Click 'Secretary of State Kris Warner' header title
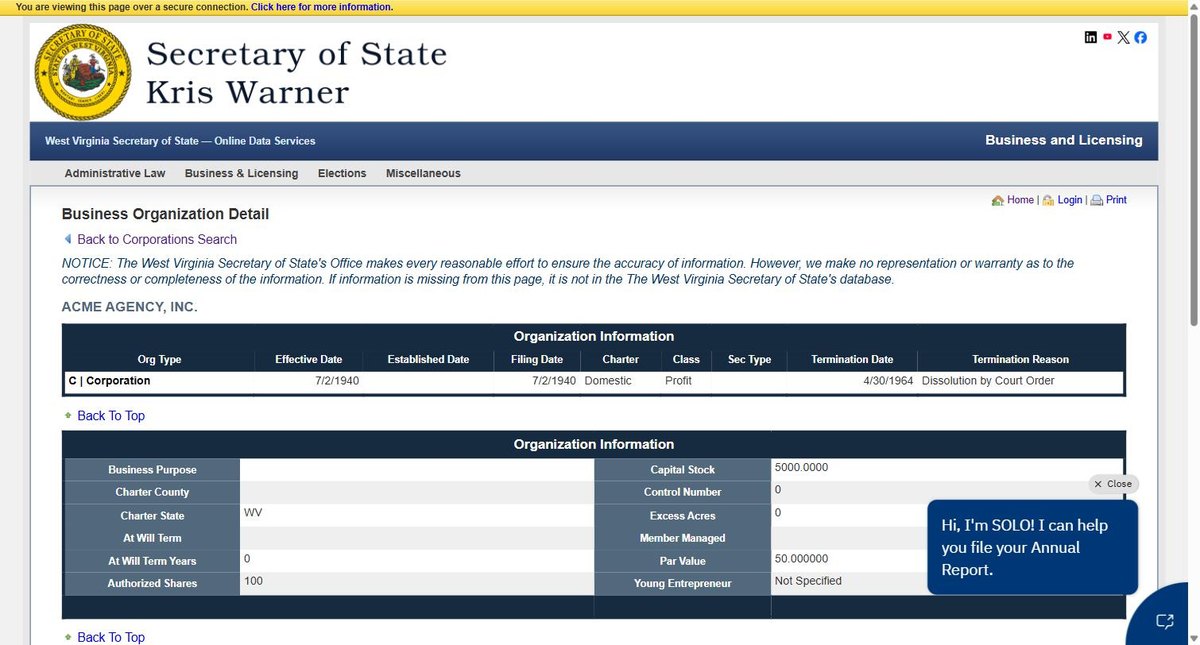The height and width of the screenshot is (645, 1200). (297, 72)
